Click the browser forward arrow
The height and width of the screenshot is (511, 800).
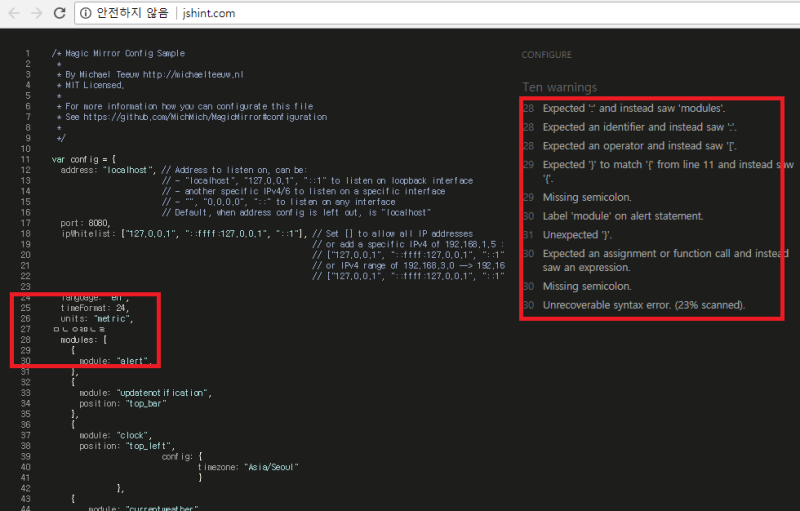pos(36,13)
